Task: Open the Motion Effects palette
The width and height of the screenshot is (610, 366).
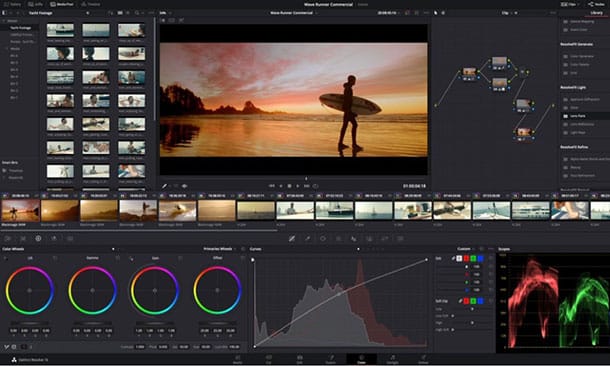Action: point(70,238)
